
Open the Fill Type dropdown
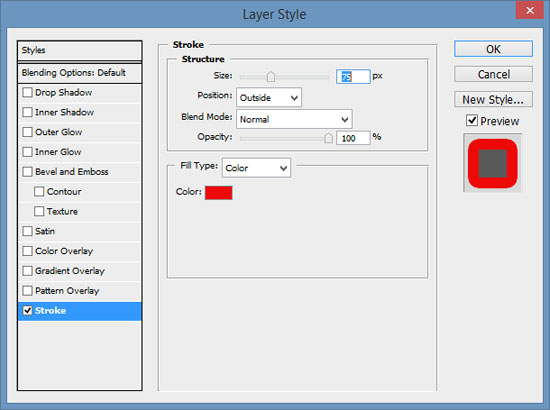[256, 168]
